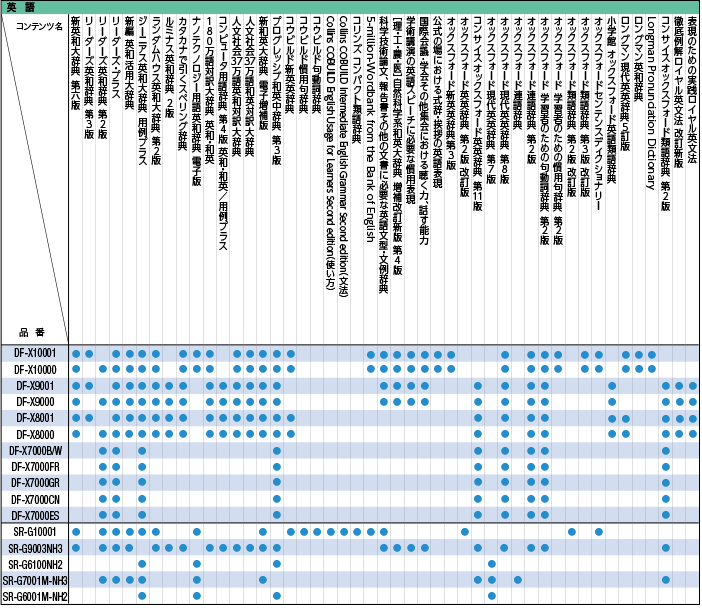This screenshot has height=616, width=702.
Task: Select the DF-X7000CN row label
Action: [35, 499]
